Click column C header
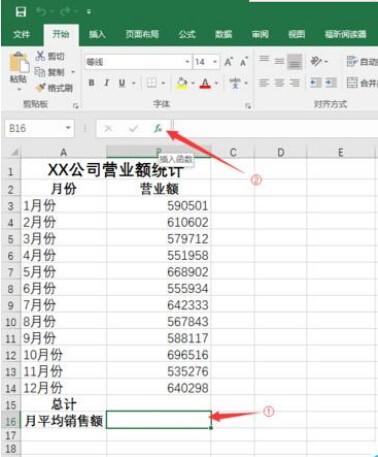 233,152
